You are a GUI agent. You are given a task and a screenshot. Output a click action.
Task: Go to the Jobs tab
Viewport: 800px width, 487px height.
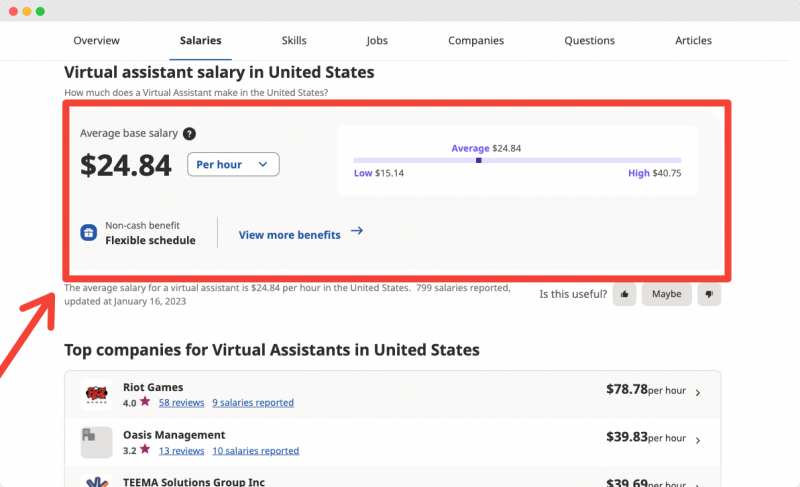pyautogui.click(x=377, y=40)
